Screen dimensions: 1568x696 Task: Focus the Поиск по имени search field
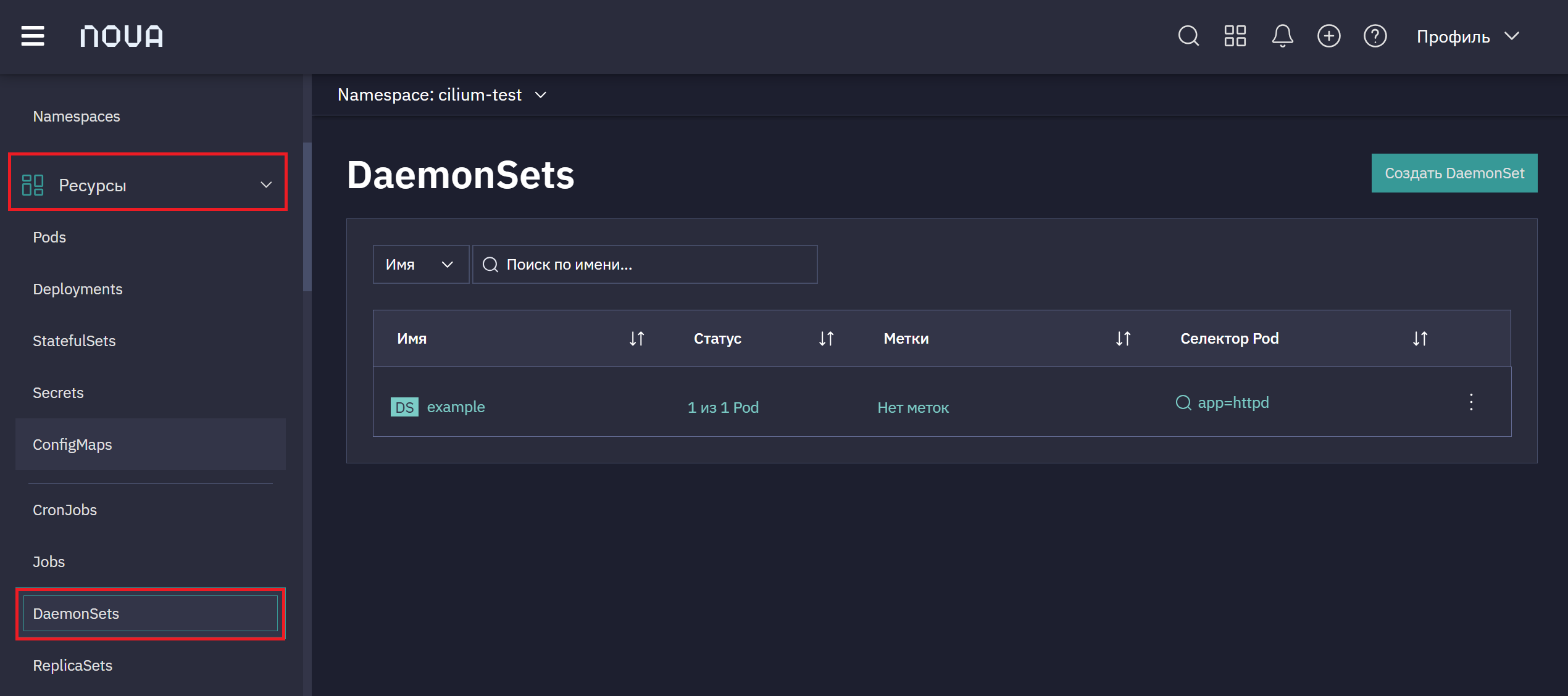645,264
